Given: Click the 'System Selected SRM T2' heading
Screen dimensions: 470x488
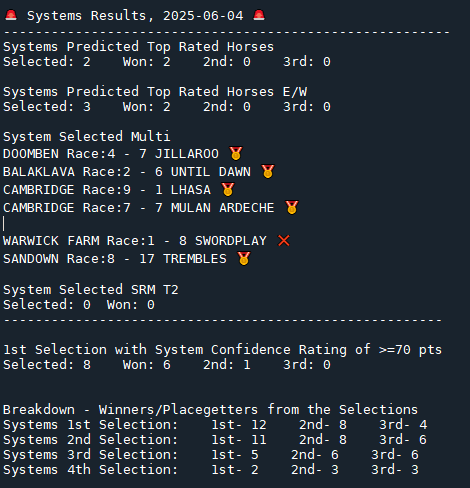Looking at the screenshot, I should coord(91,290).
